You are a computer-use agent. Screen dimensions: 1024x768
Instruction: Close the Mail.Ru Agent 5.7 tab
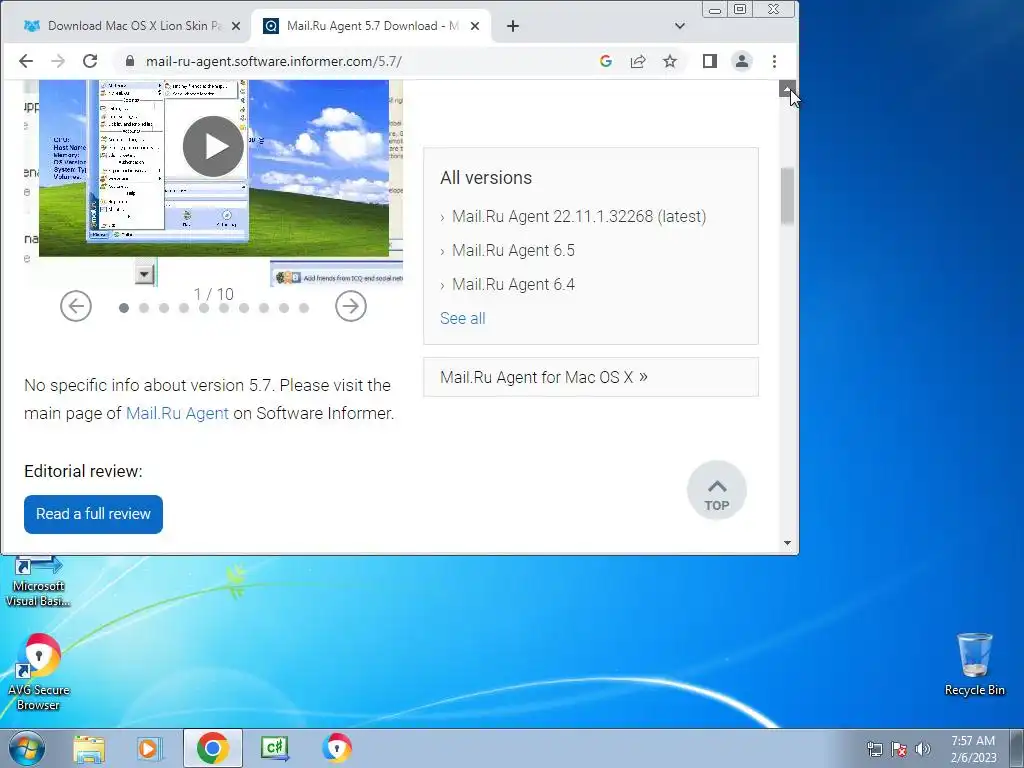475,26
